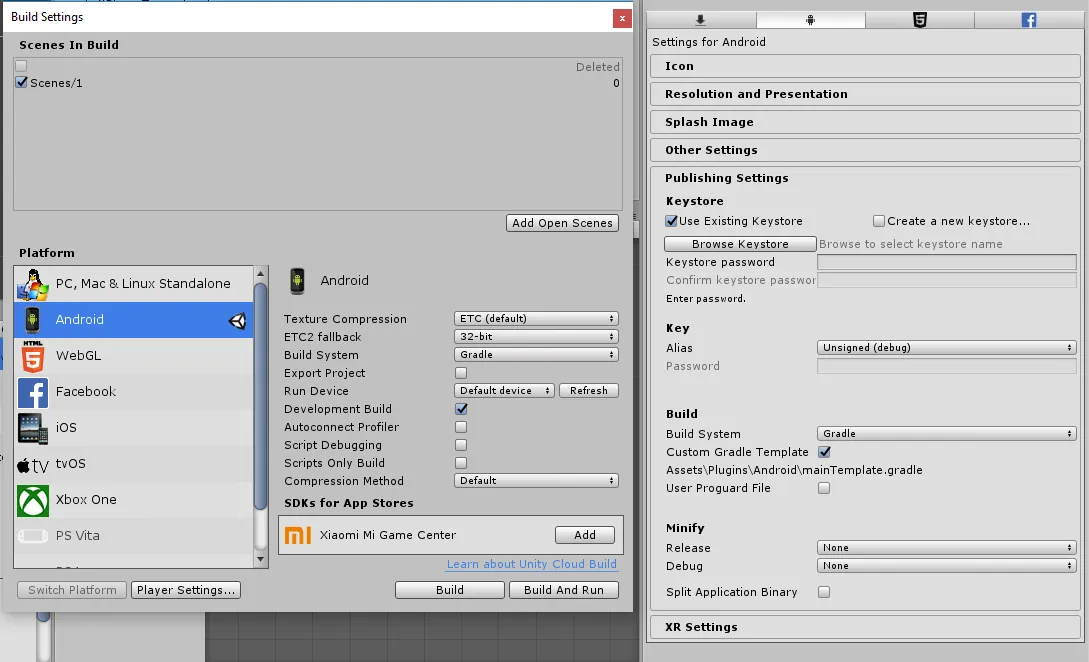Open Build System dropdown in Publishing Settings
Screen dimensions: 1089x662
pyautogui.click(x=947, y=434)
